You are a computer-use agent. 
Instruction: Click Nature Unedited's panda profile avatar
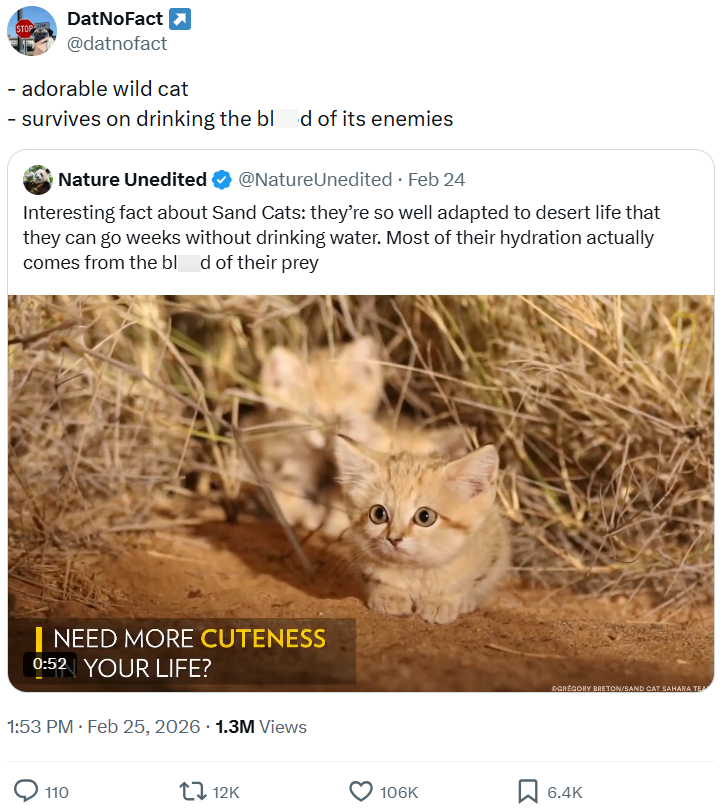pyautogui.click(x=38, y=180)
